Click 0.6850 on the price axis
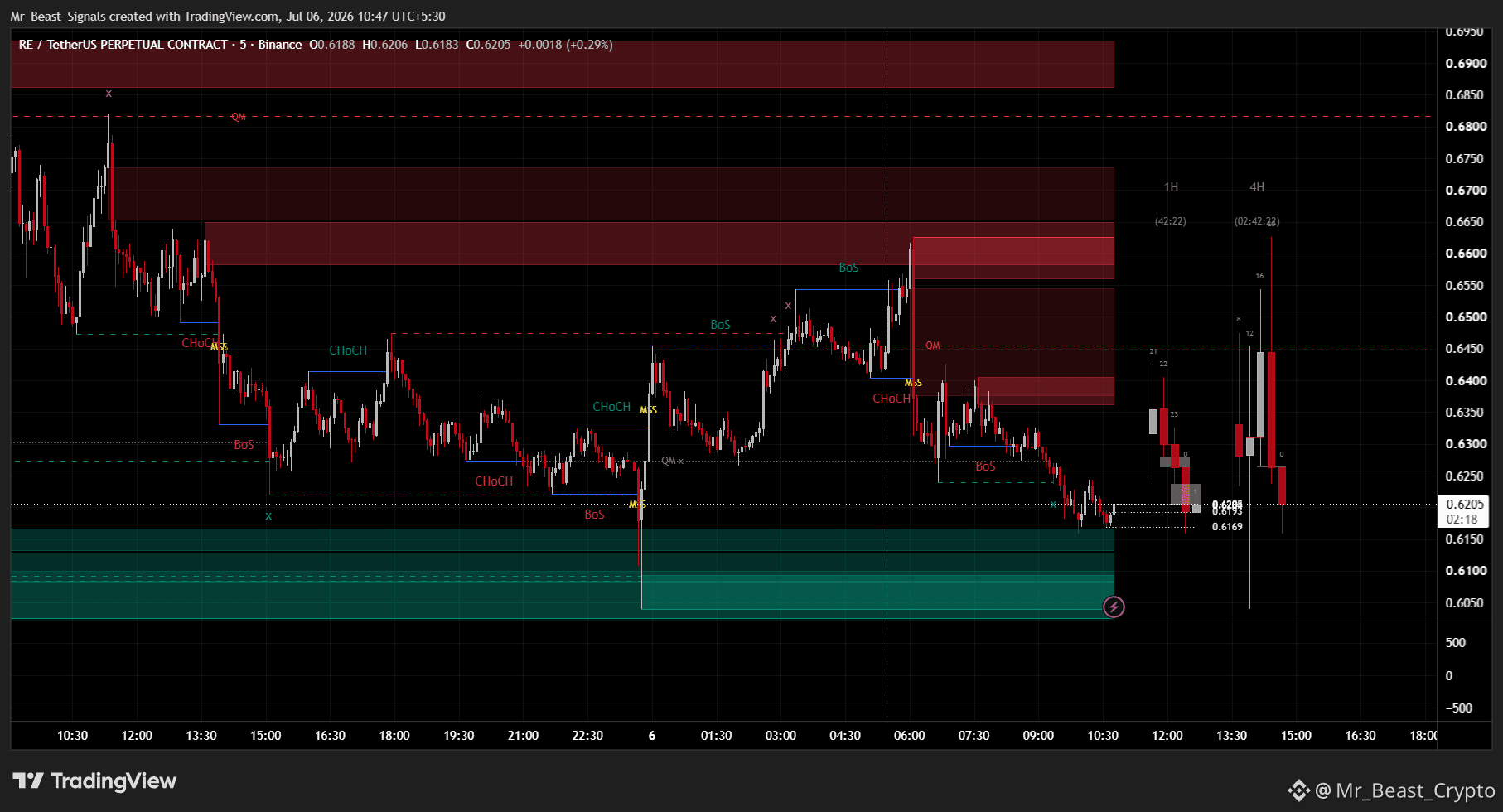The width and height of the screenshot is (1503, 812). 1464,95
